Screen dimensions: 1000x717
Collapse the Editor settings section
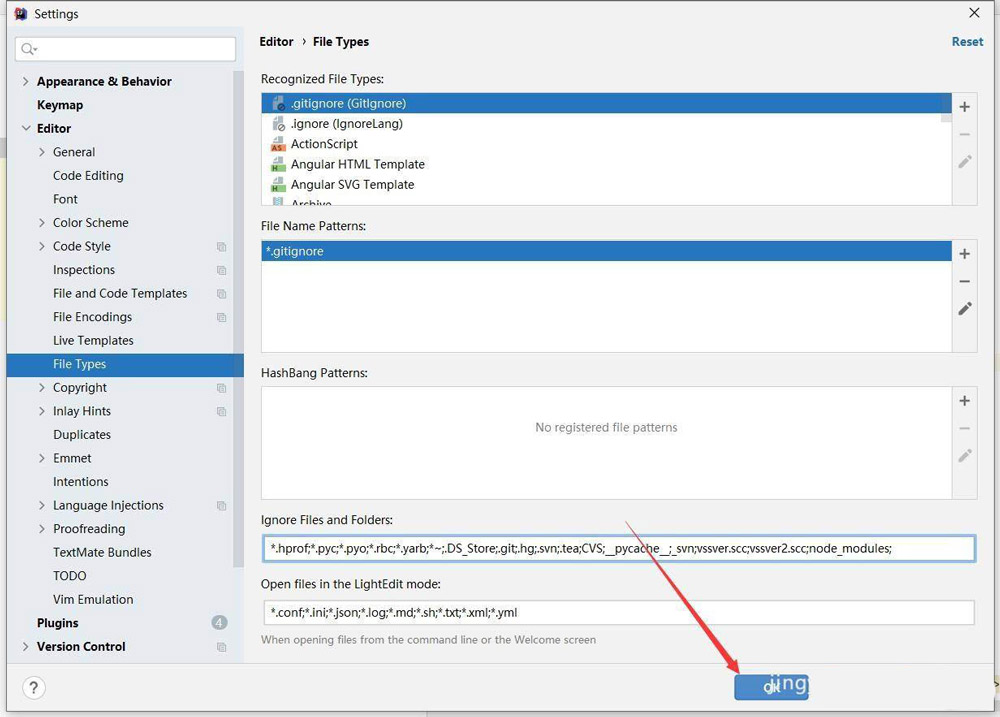click(26, 129)
